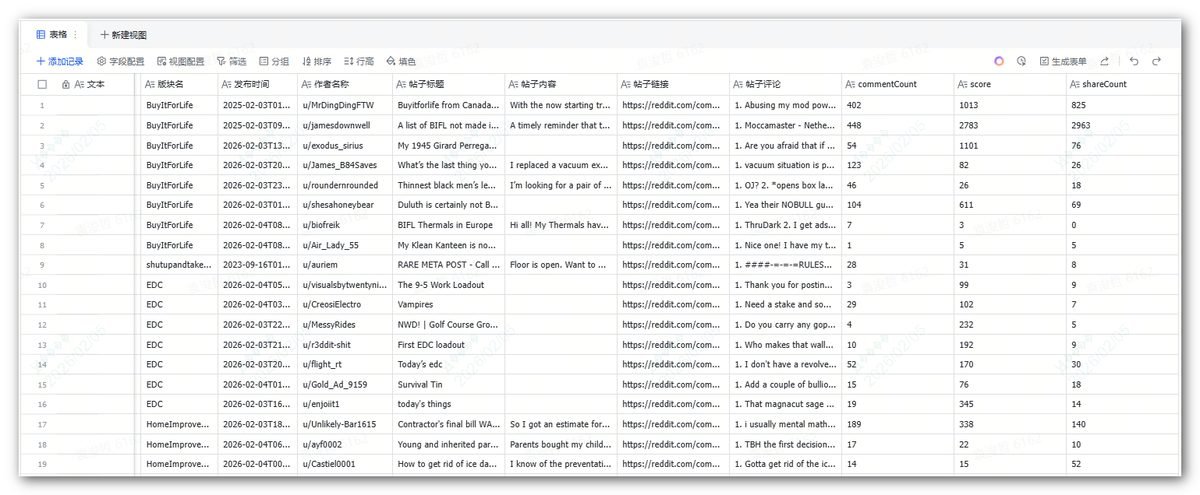Screen dimensions: 1200x495
Task: Click title cell 'Survival Tin'
Action: point(449,384)
